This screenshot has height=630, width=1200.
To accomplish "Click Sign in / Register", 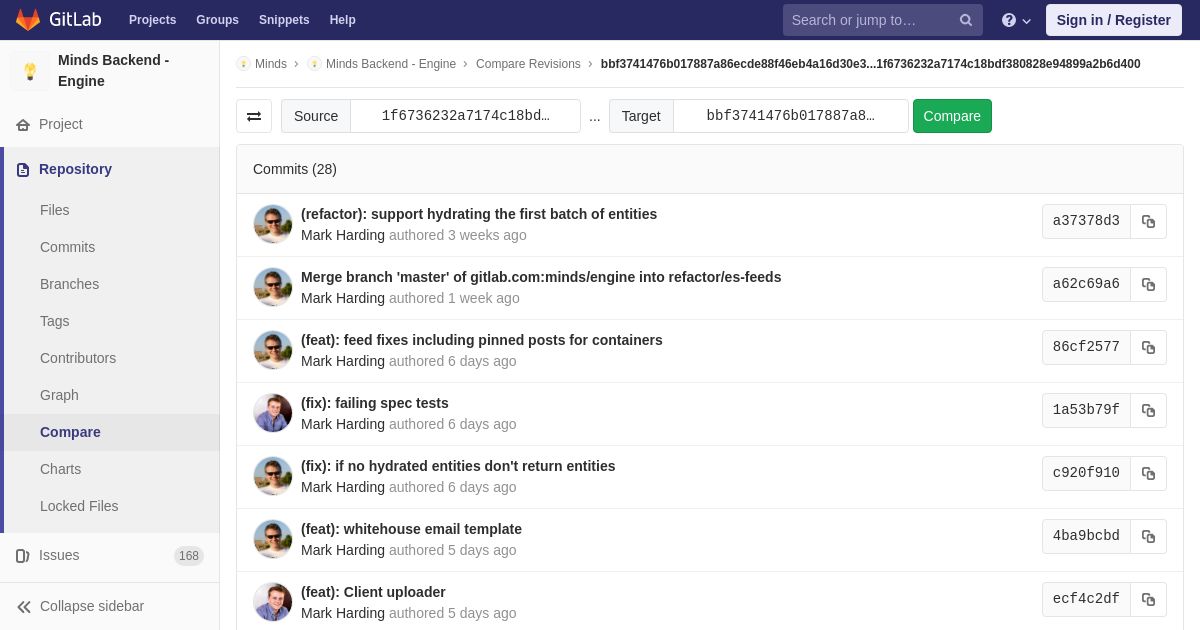I will [x=1113, y=20].
